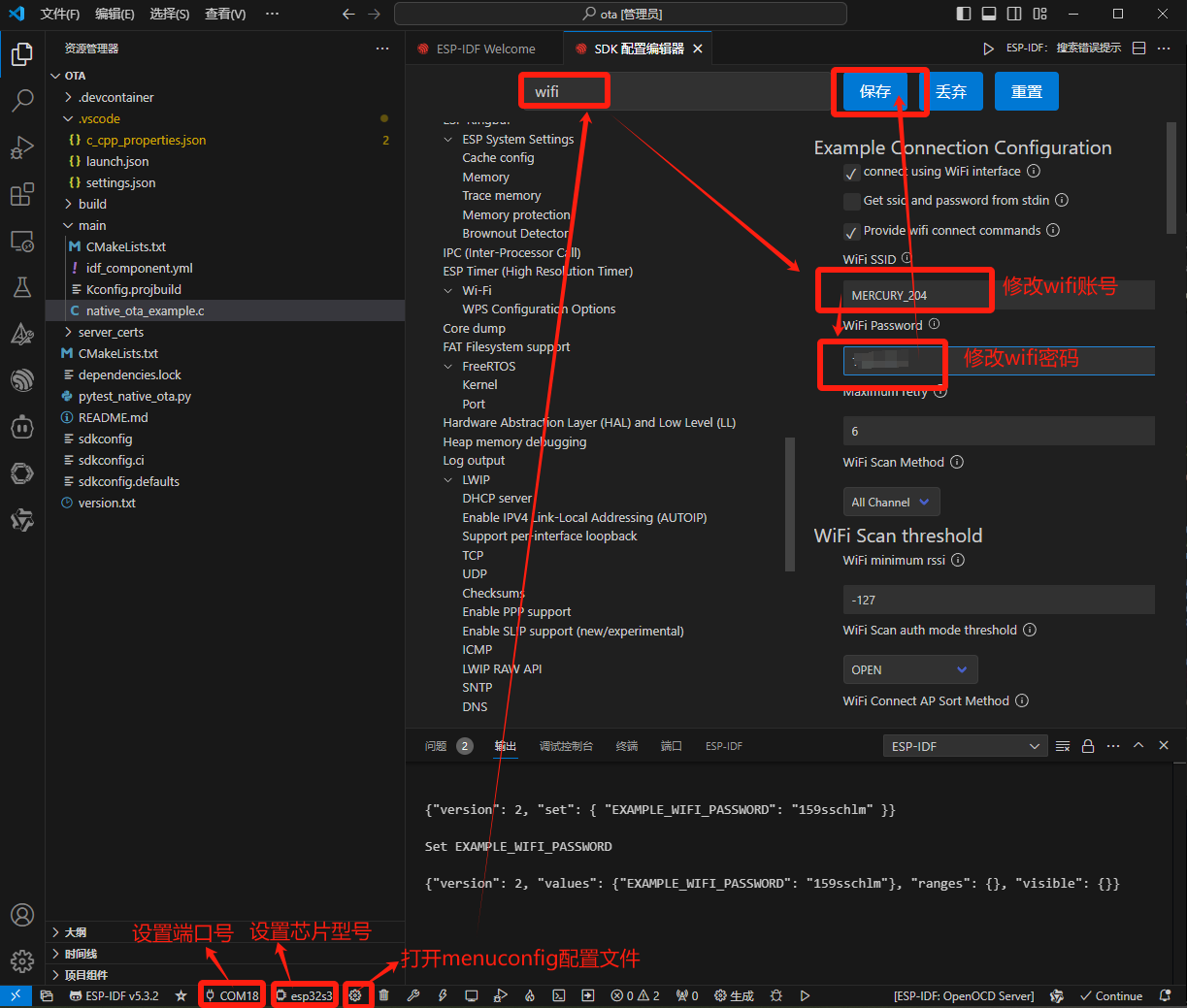Click the notifications bell icon
The width and height of the screenshot is (1187, 1008).
(x=1166, y=995)
